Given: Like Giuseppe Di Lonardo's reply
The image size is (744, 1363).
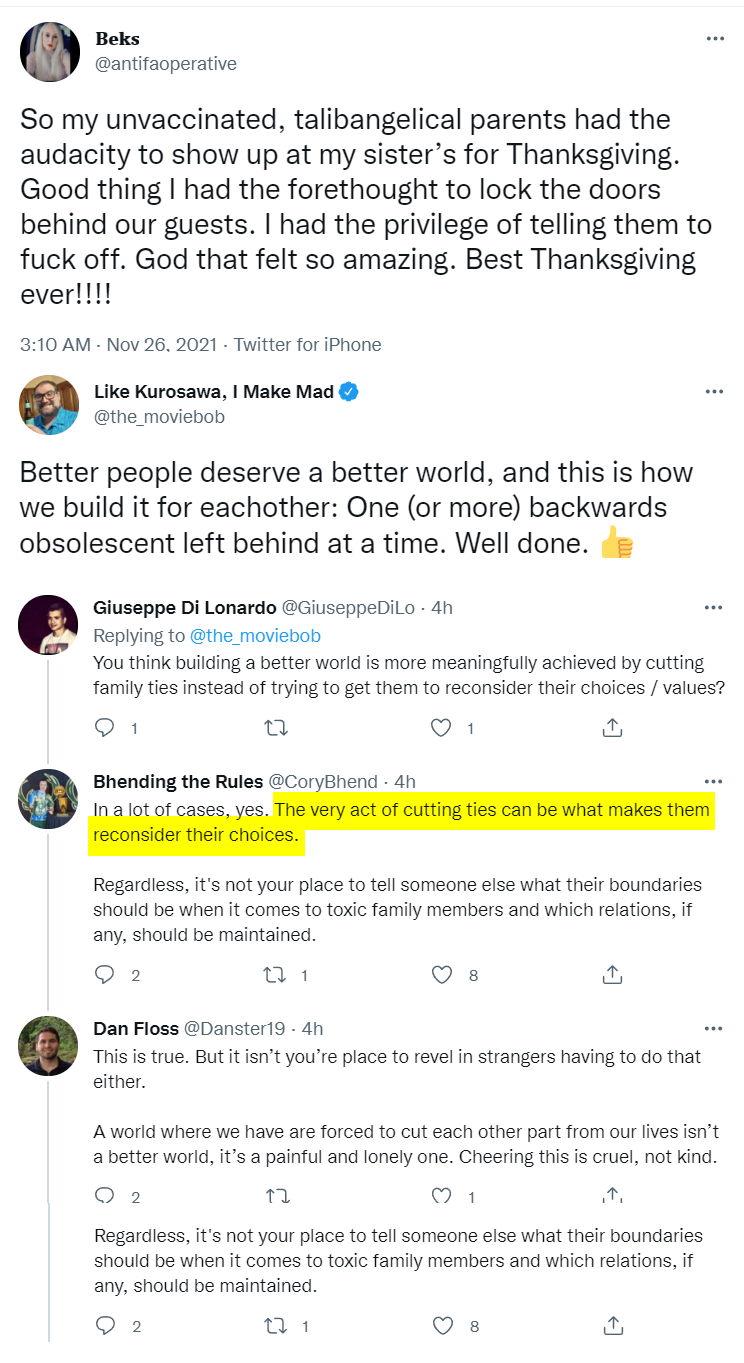Looking at the screenshot, I should (441, 728).
